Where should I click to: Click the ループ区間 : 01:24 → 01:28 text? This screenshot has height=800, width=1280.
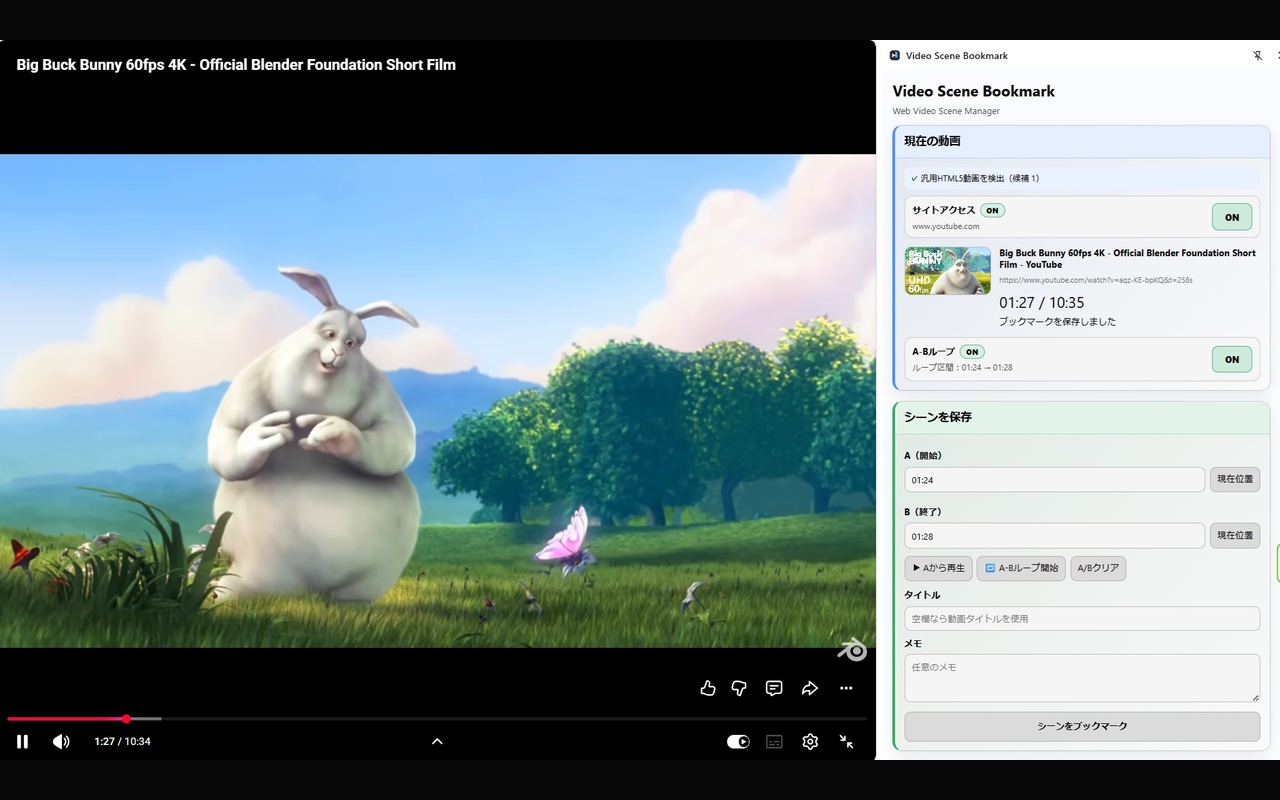(x=962, y=367)
